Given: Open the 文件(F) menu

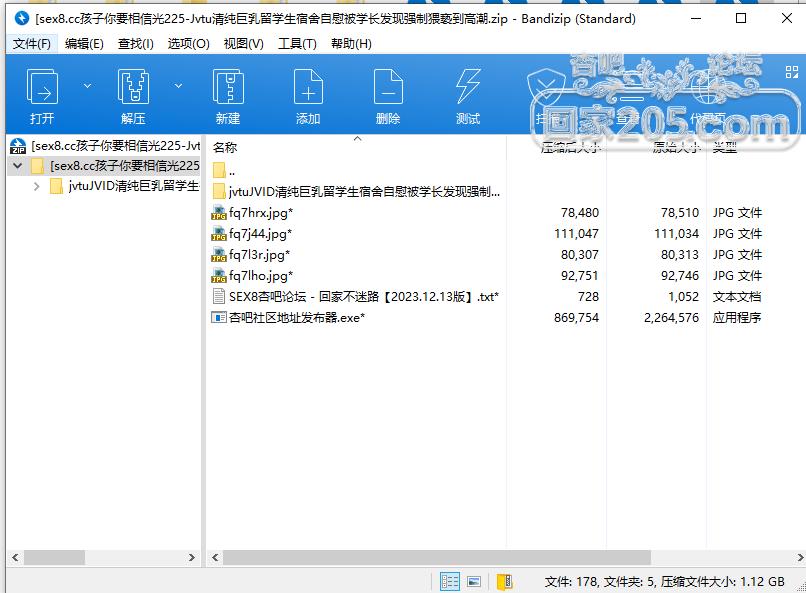Looking at the screenshot, I should pyautogui.click(x=31, y=44).
